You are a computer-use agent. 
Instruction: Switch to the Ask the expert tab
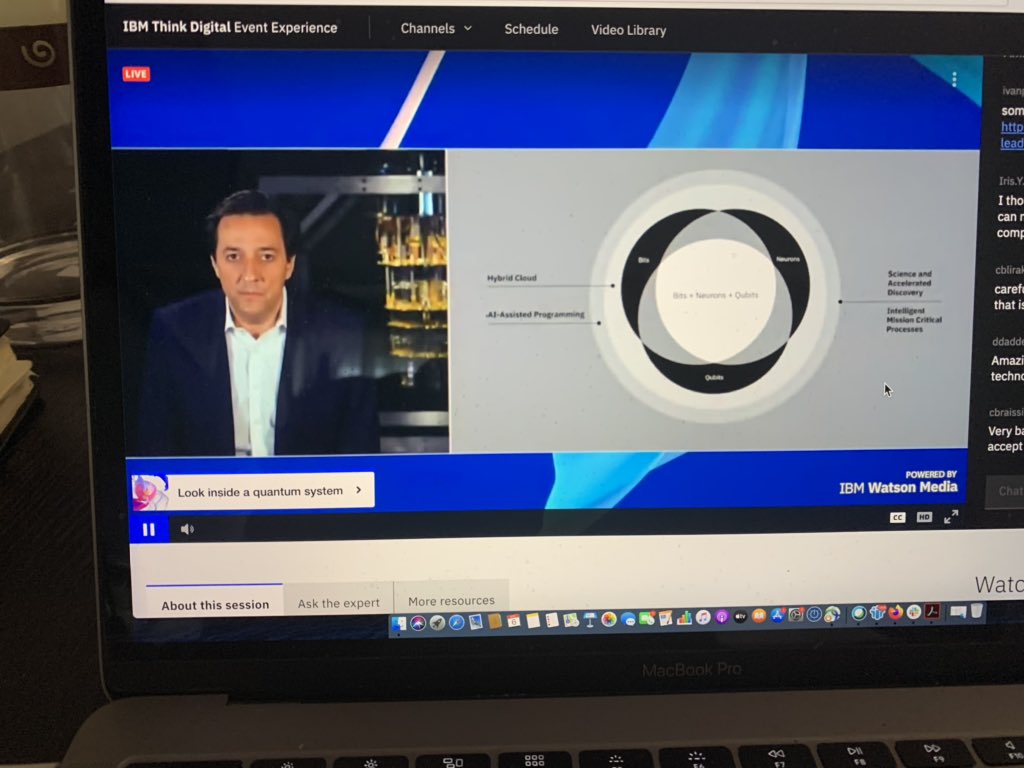click(338, 603)
